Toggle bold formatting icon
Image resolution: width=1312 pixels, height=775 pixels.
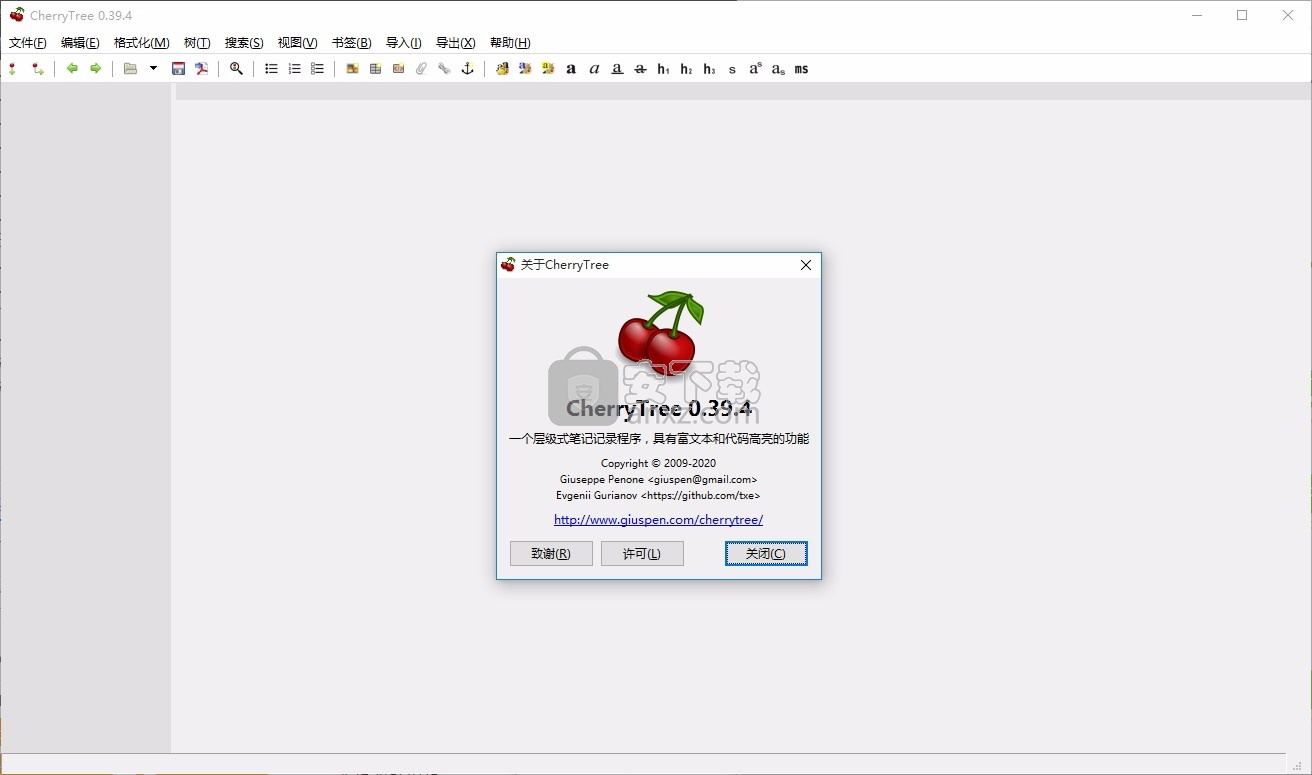[571, 69]
